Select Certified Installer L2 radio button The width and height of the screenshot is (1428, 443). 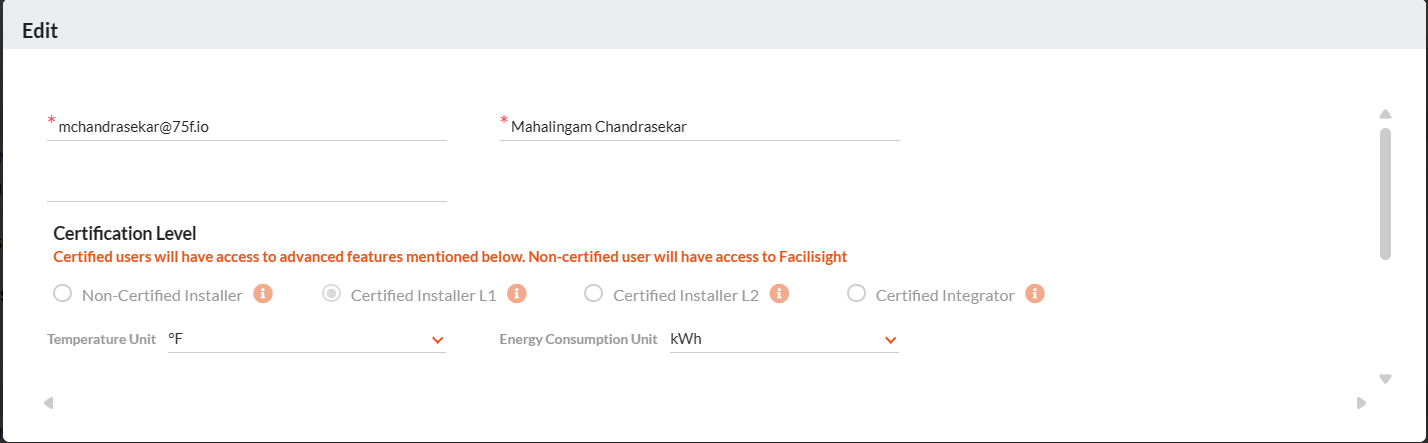(x=593, y=294)
